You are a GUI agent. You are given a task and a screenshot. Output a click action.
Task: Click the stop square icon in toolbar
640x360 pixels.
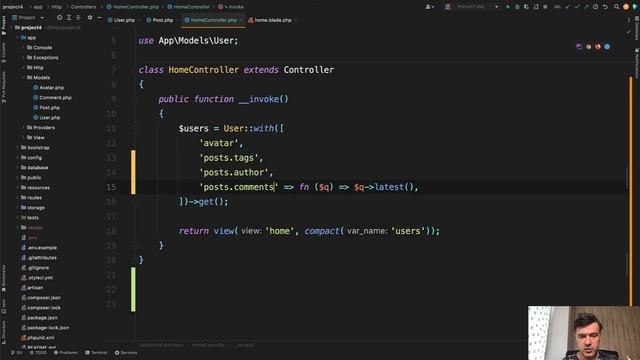[545, 7]
